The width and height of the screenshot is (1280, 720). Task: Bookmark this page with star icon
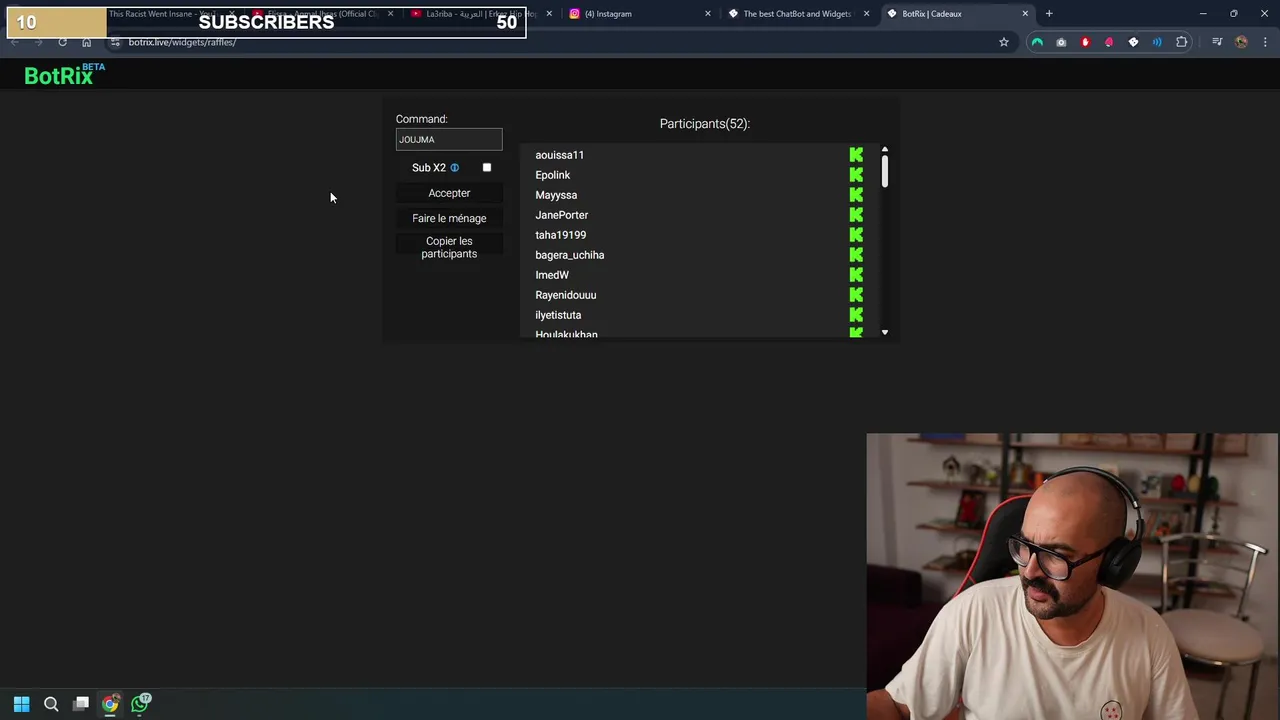(x=1004, y=42)
